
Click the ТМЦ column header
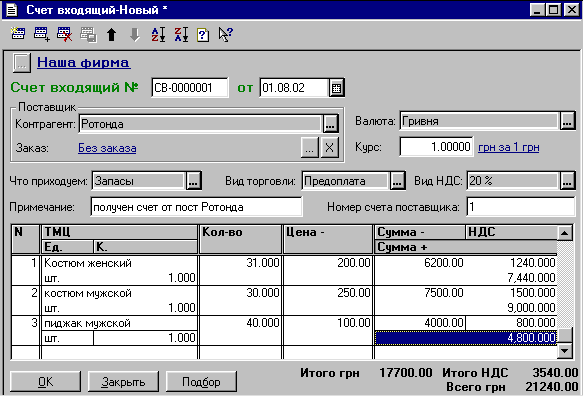(x=119, y=232)
